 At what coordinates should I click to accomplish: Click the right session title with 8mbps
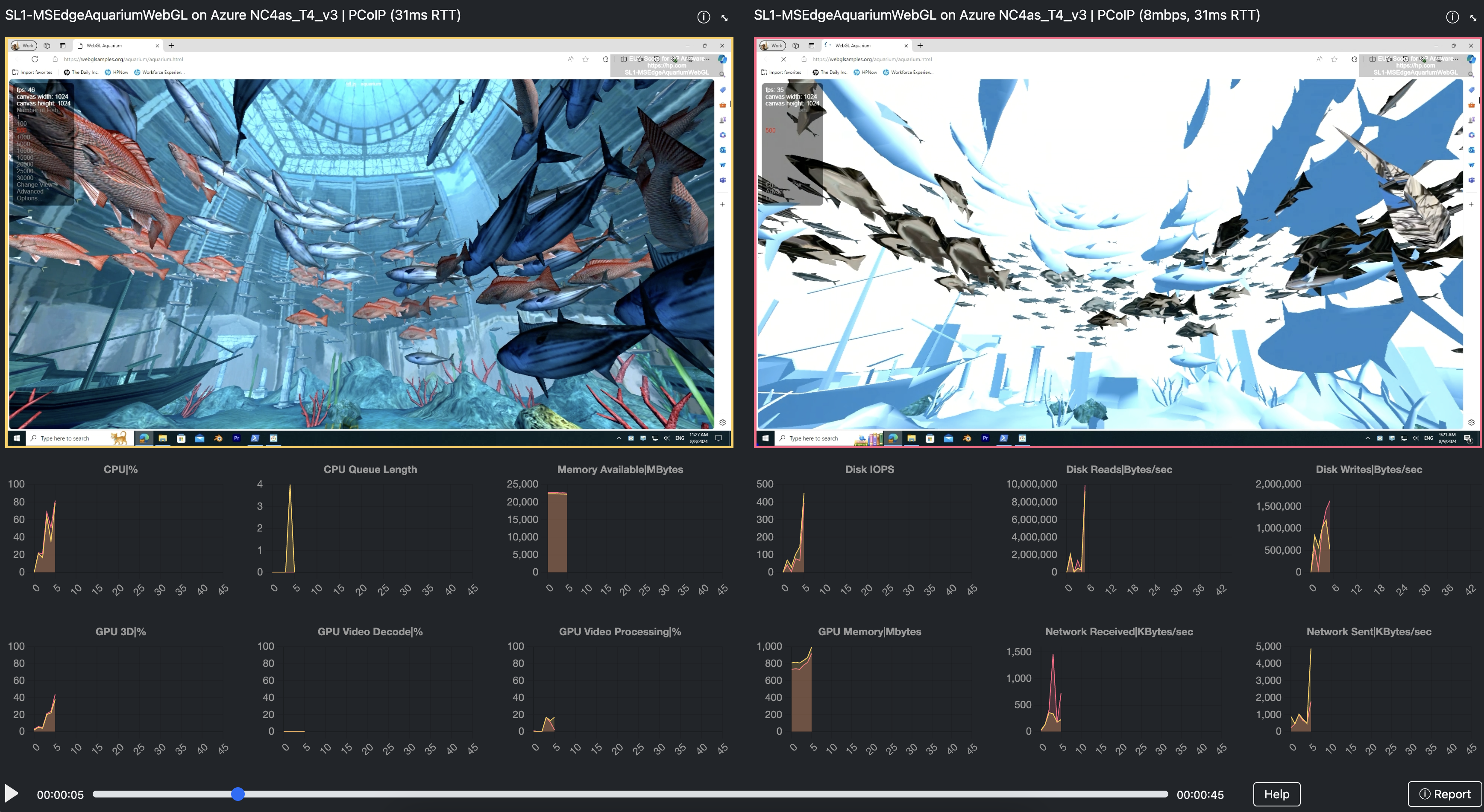point(1007,15)
